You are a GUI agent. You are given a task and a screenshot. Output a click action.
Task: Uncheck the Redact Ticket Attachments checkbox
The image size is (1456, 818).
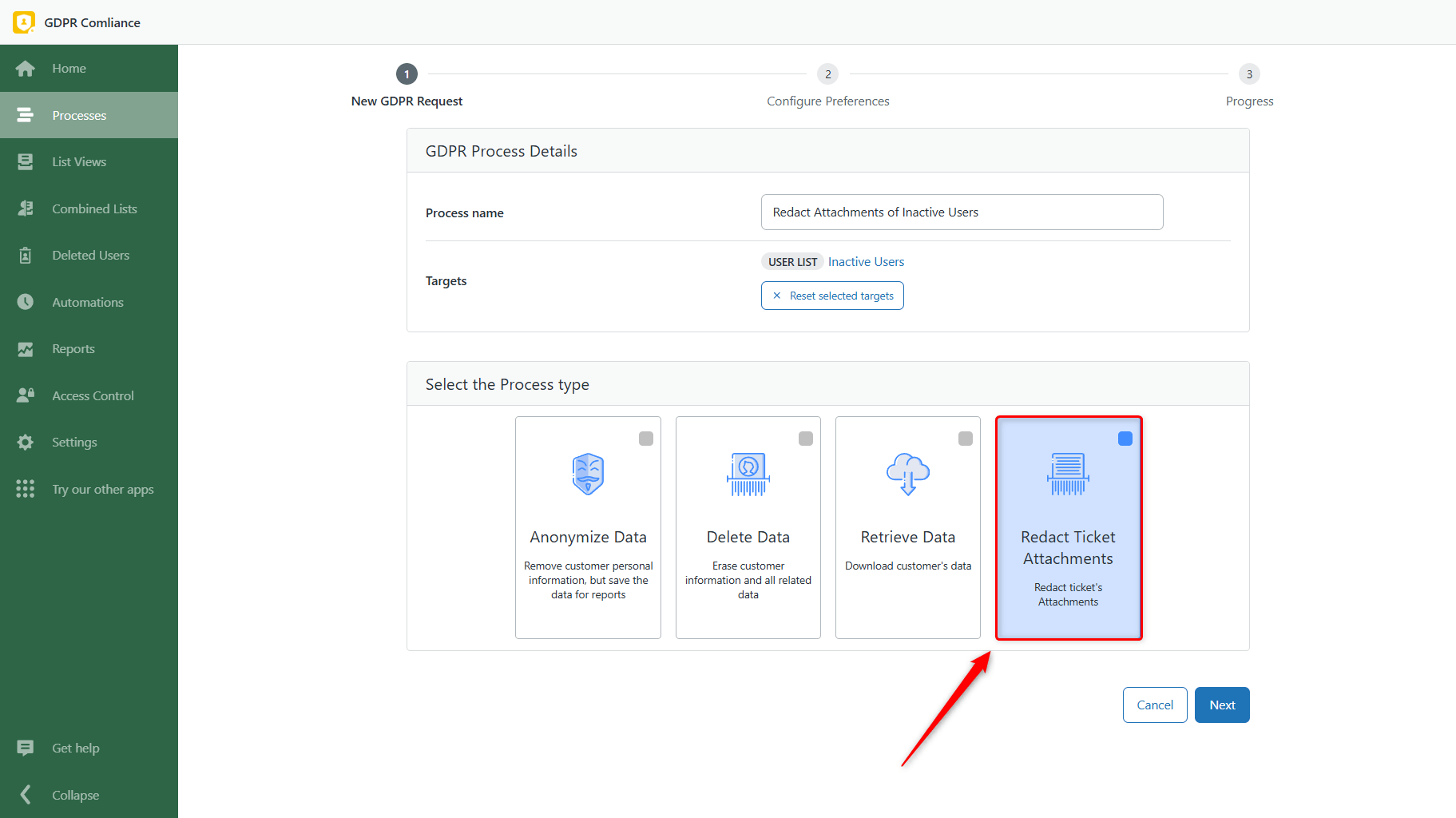tap(1125, 439)
